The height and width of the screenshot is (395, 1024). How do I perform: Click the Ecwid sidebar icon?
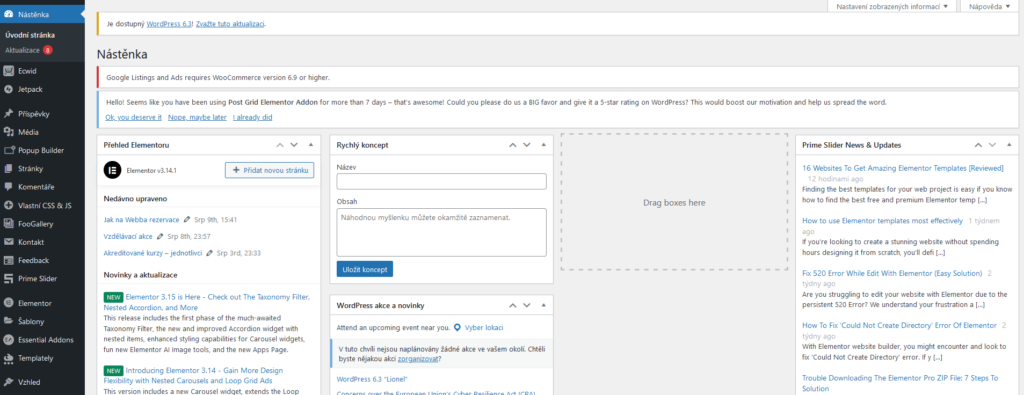(8, 71)
